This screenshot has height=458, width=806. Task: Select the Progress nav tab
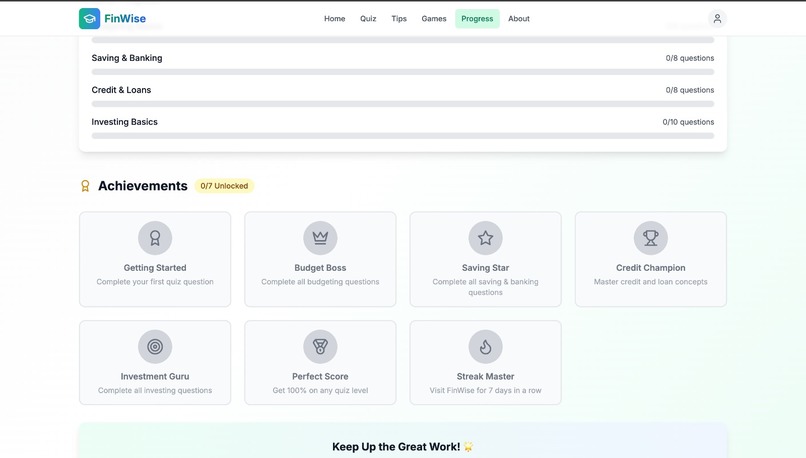477,19
